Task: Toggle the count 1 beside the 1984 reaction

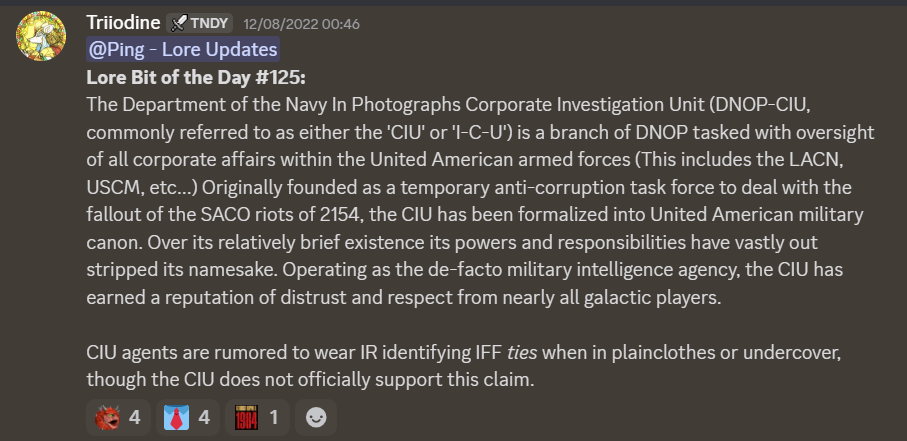Action: pyautogui.click(x=273, y=418)
